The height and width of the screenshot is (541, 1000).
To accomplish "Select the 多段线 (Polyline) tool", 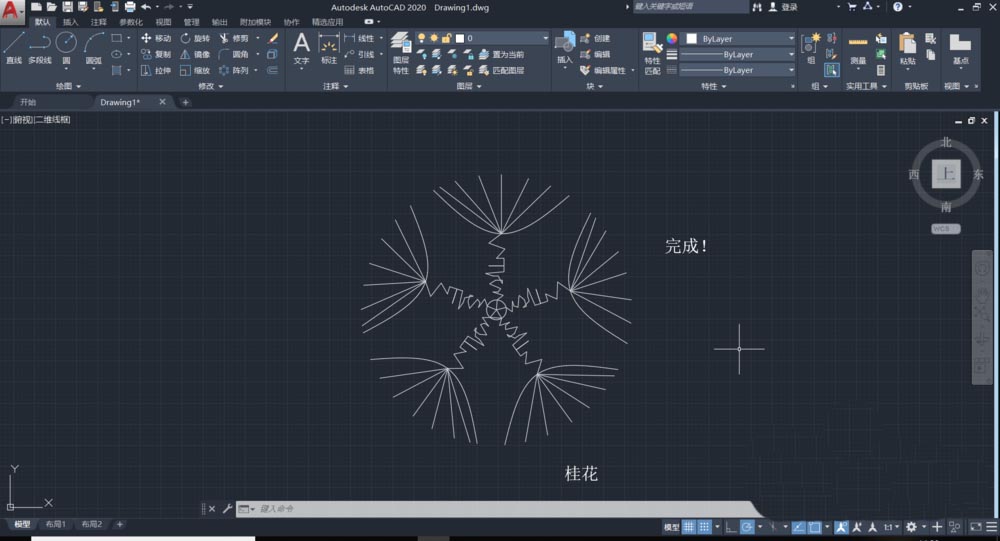I will pyautogui.click(x=39, y=48).
